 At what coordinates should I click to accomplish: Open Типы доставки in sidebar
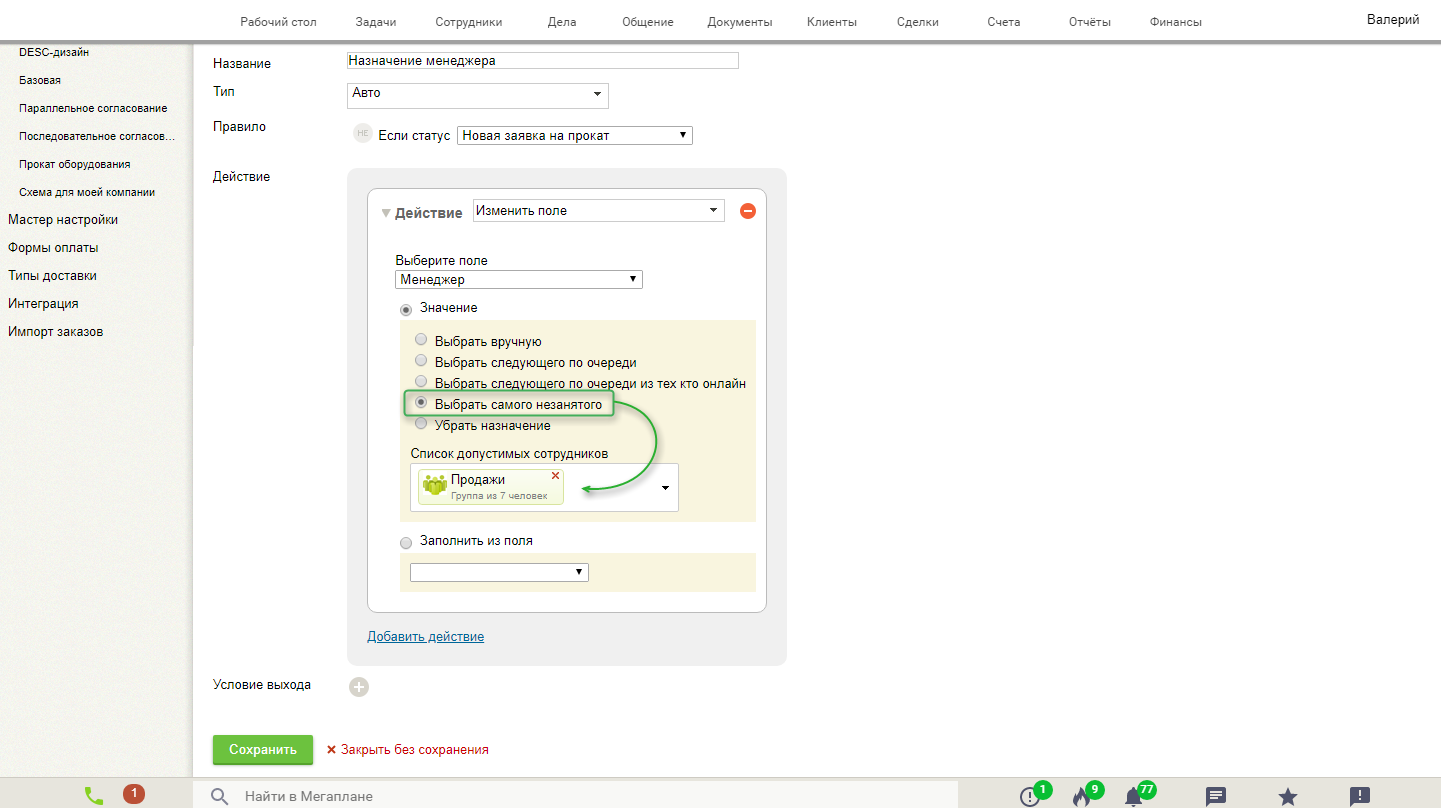click(52, 276)
